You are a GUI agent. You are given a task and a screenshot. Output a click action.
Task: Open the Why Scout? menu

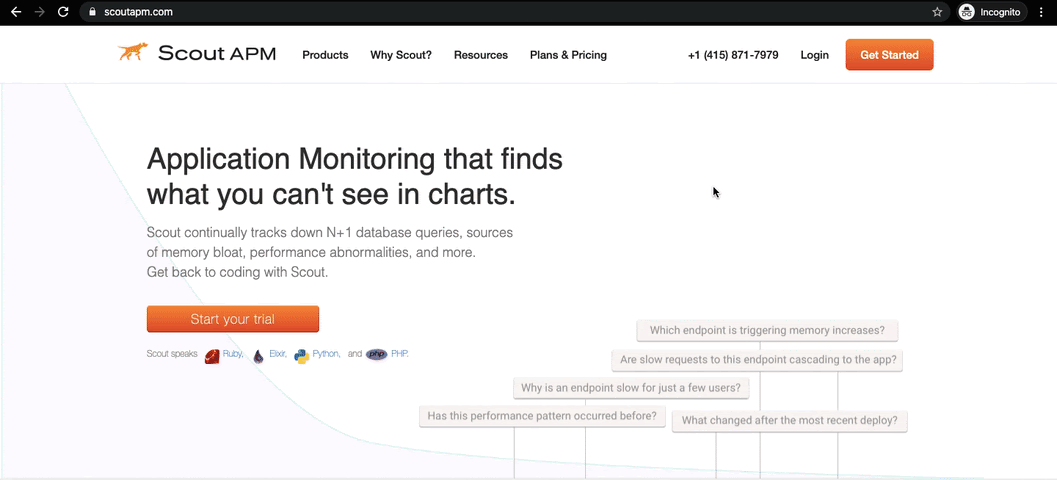401,55
